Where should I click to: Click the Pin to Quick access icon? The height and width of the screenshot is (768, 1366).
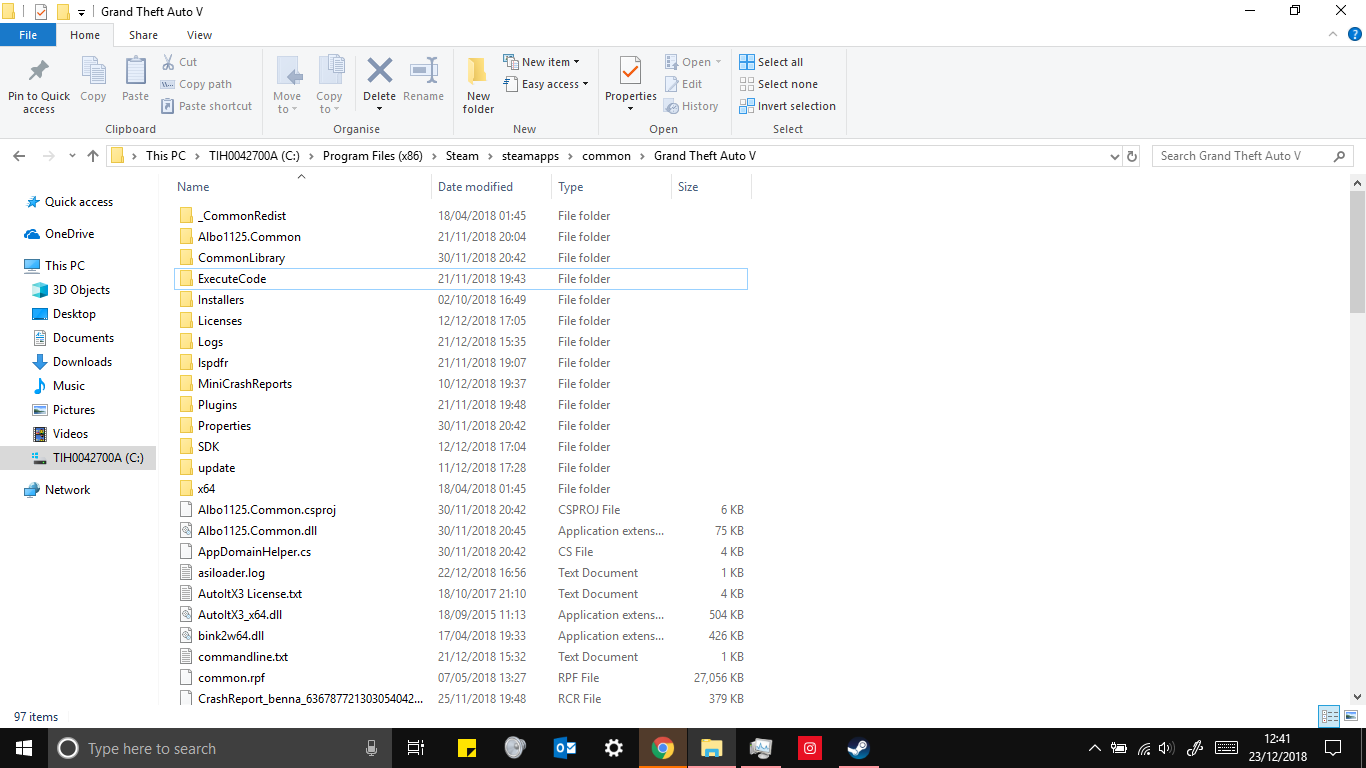pos(39,72)
